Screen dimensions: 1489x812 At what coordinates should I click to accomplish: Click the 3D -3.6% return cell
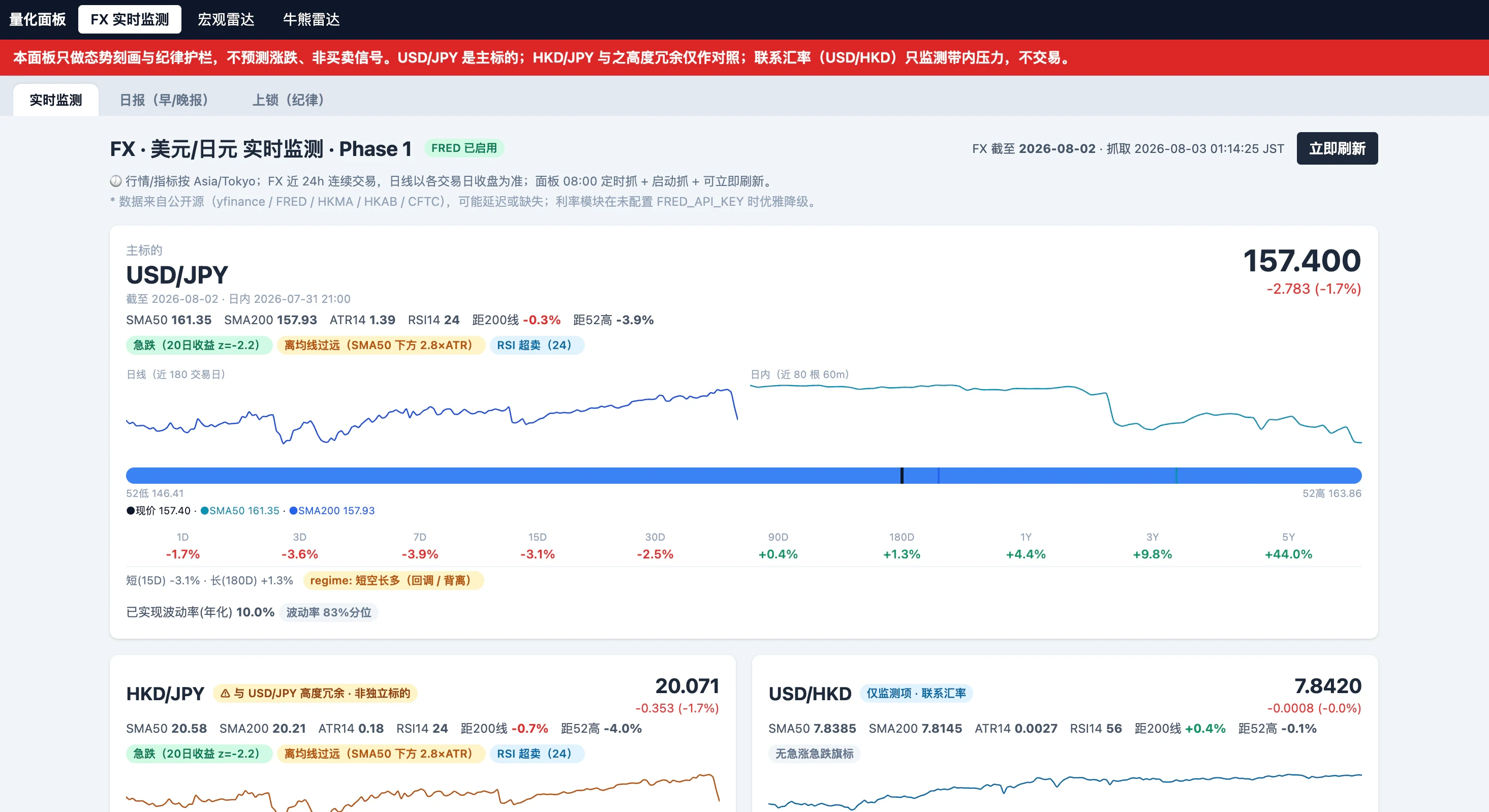click(x=299, y=546)
